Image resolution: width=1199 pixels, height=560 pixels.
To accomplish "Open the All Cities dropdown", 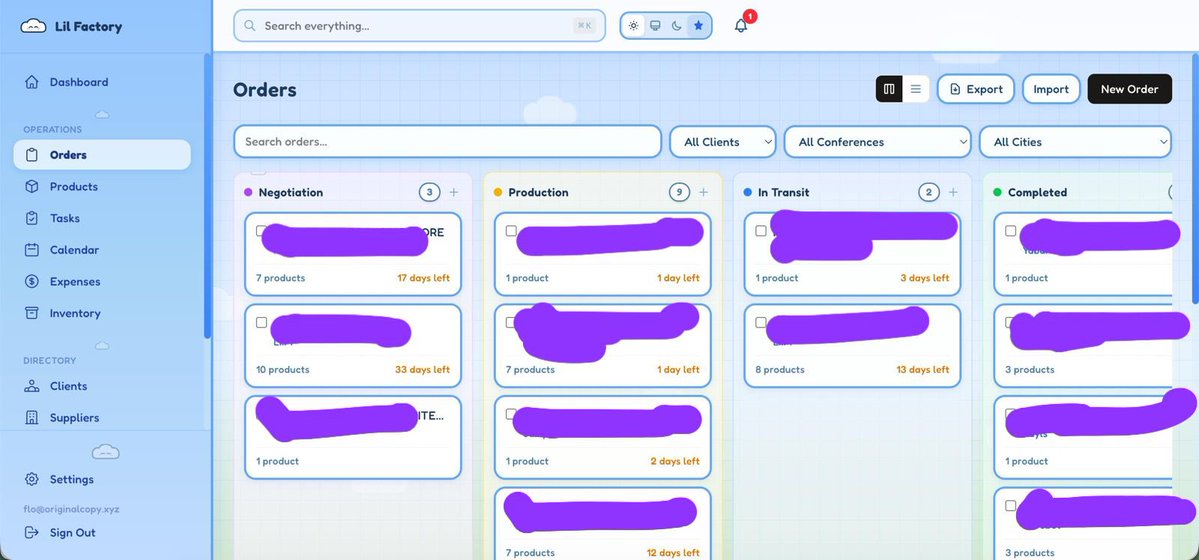I will pos(1075,142).
